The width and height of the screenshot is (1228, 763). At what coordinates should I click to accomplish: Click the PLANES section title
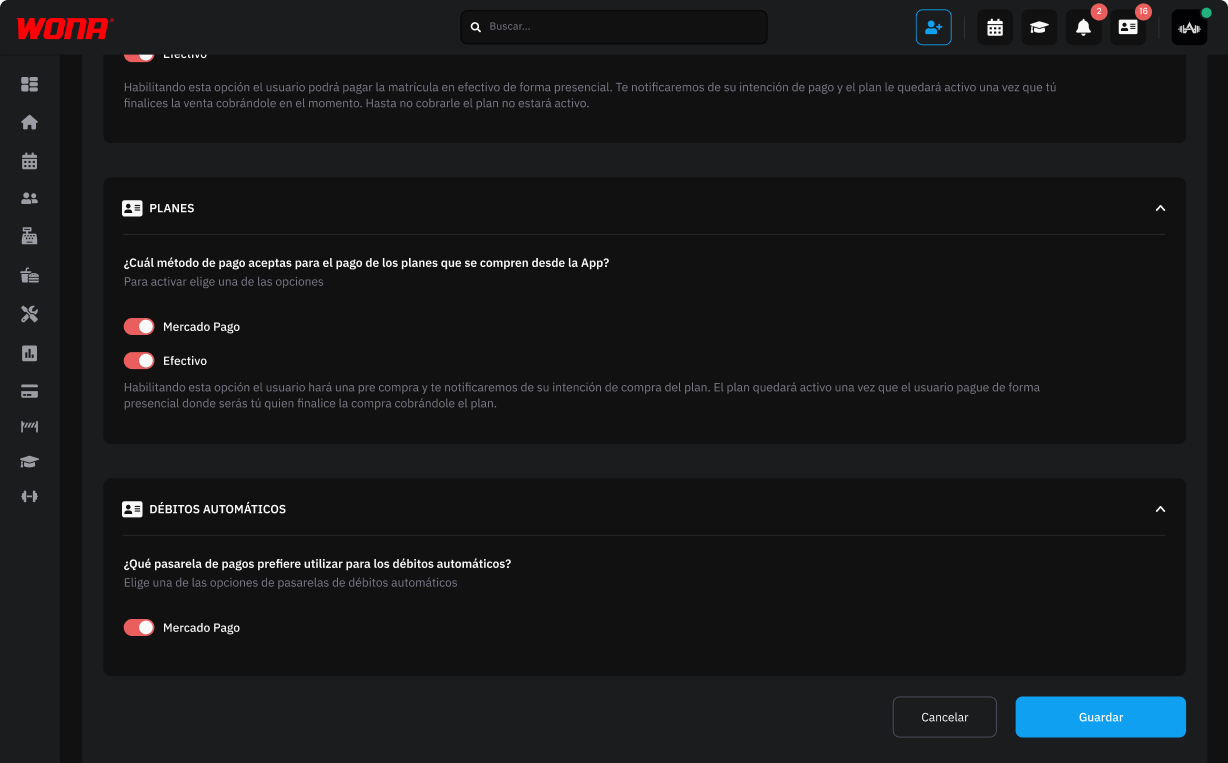(172, 208)
